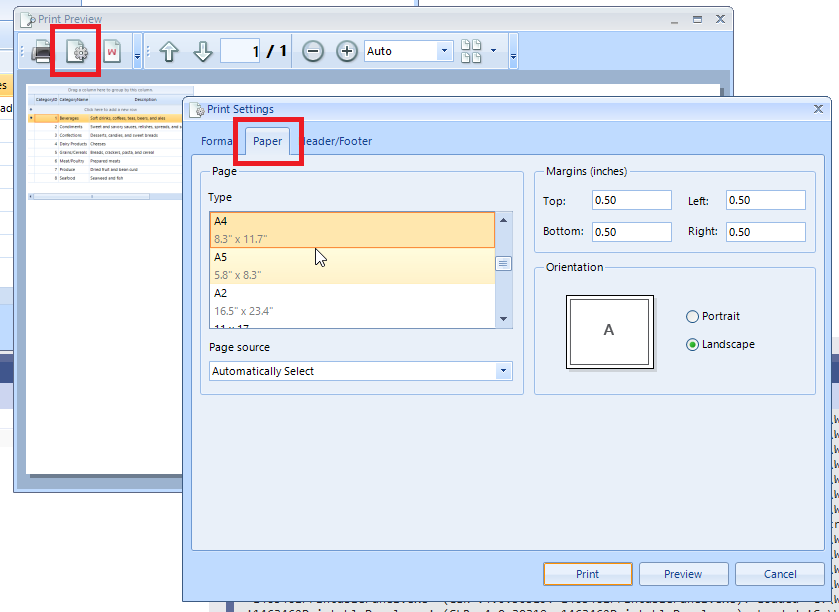The width and height of the screenshot is (839, 612).
Task: Close the Print Preview window
Action: [x=720, y=19]
